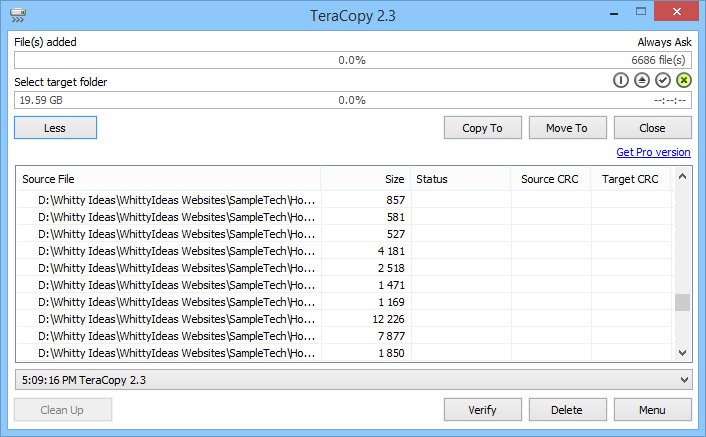Select the size cell 581
This screenshot has height=437, width=706.
395,217
